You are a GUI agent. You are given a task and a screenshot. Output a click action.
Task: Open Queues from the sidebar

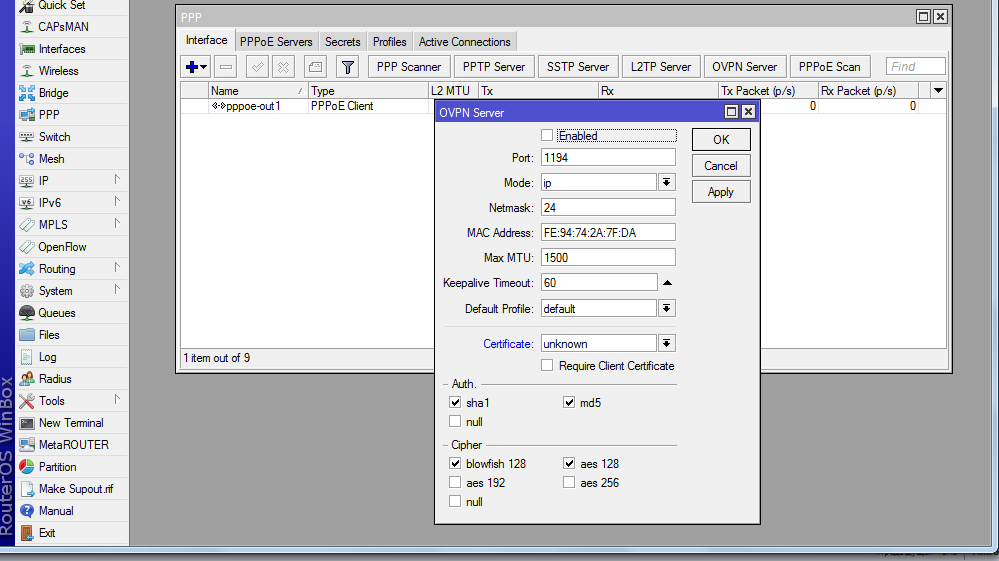pyautogui.click(x=27, y=313)
